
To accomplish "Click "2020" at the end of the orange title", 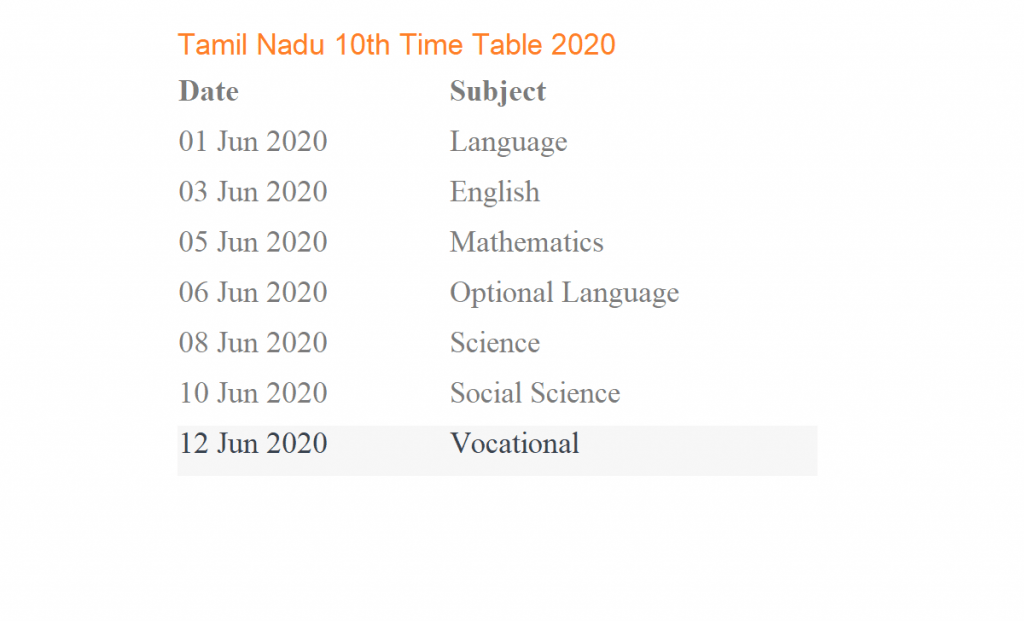I will click(583, 45).
